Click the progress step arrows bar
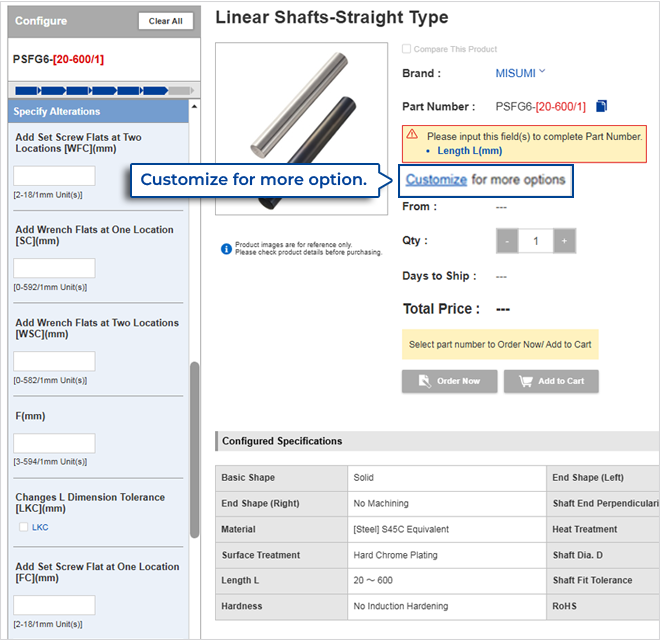660x640 pixels. [x=98, y=90]
